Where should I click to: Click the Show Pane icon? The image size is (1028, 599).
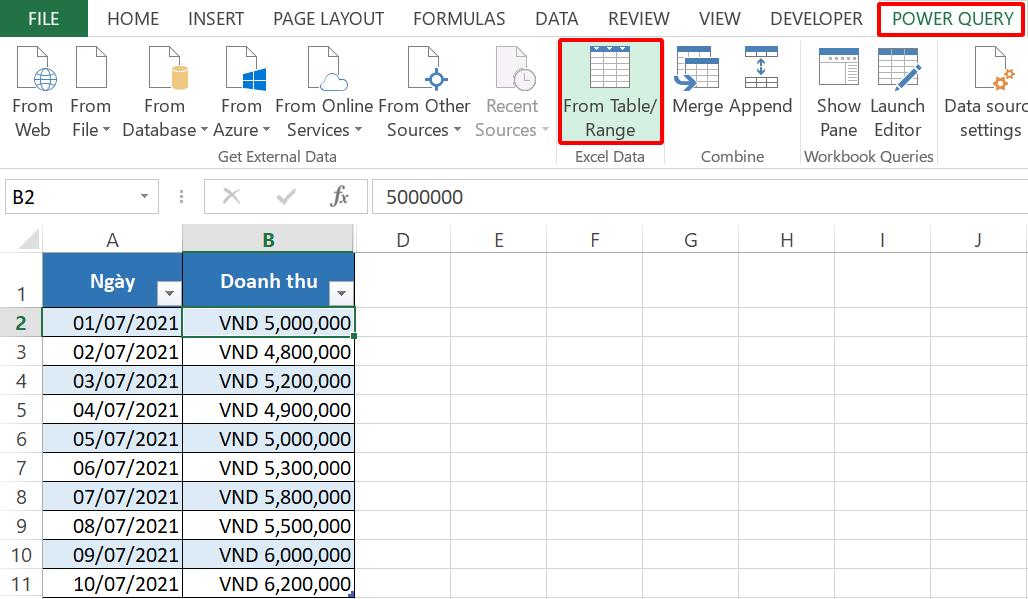(838, 88)
